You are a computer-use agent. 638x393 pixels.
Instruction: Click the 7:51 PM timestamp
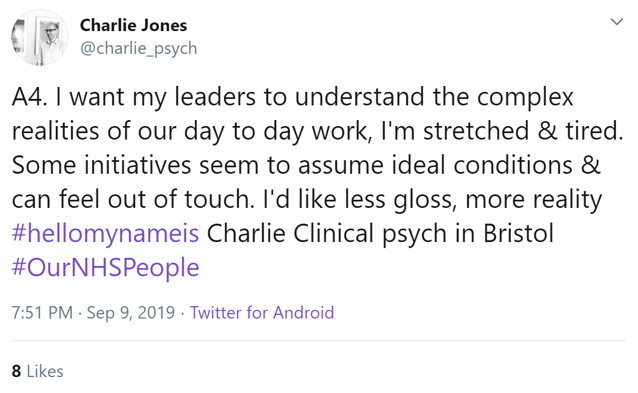coord(42,313)
